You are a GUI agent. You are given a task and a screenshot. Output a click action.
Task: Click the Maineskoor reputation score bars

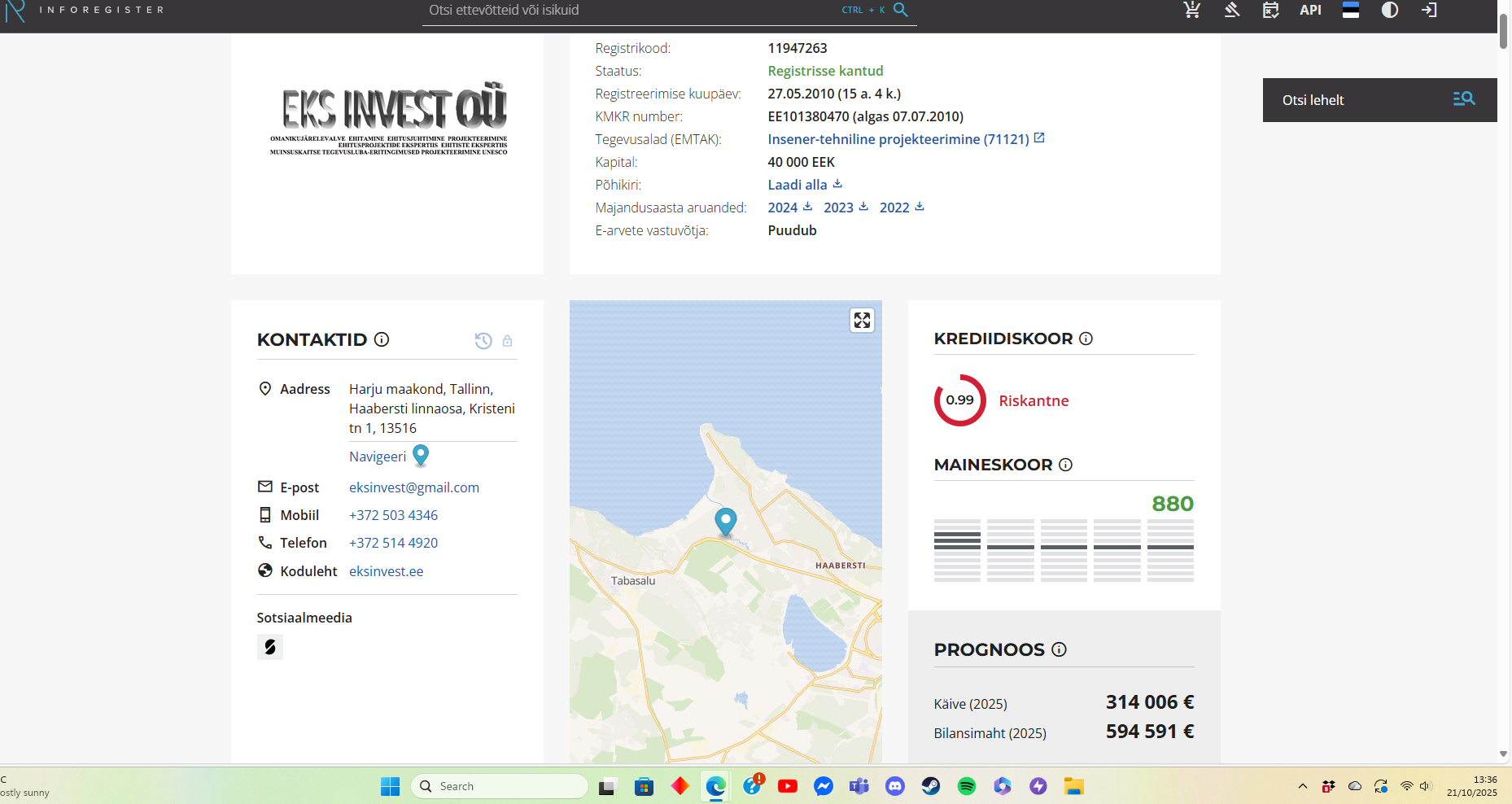point(1064,550)
